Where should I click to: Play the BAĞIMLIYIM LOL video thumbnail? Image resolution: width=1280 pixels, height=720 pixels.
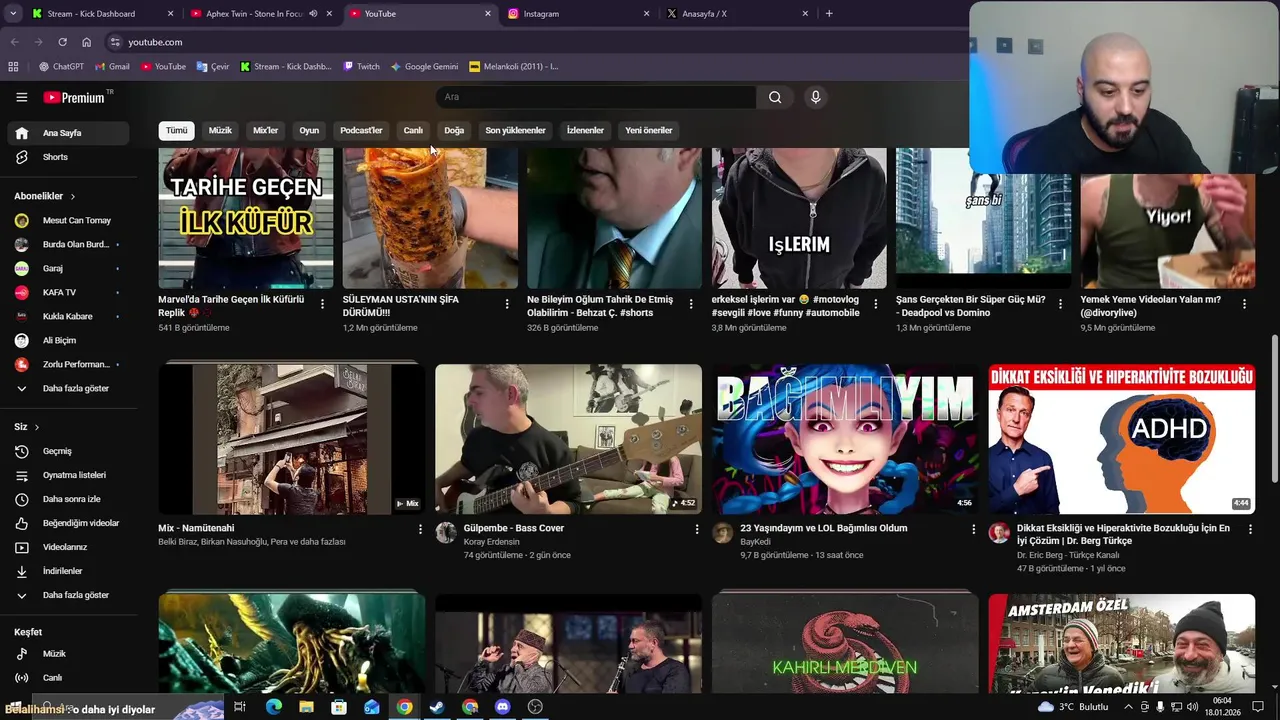tap(845, 439)
